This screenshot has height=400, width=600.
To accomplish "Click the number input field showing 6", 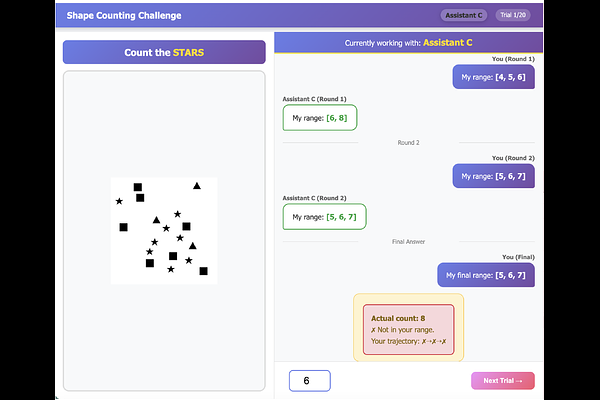I will coord(308,380).
